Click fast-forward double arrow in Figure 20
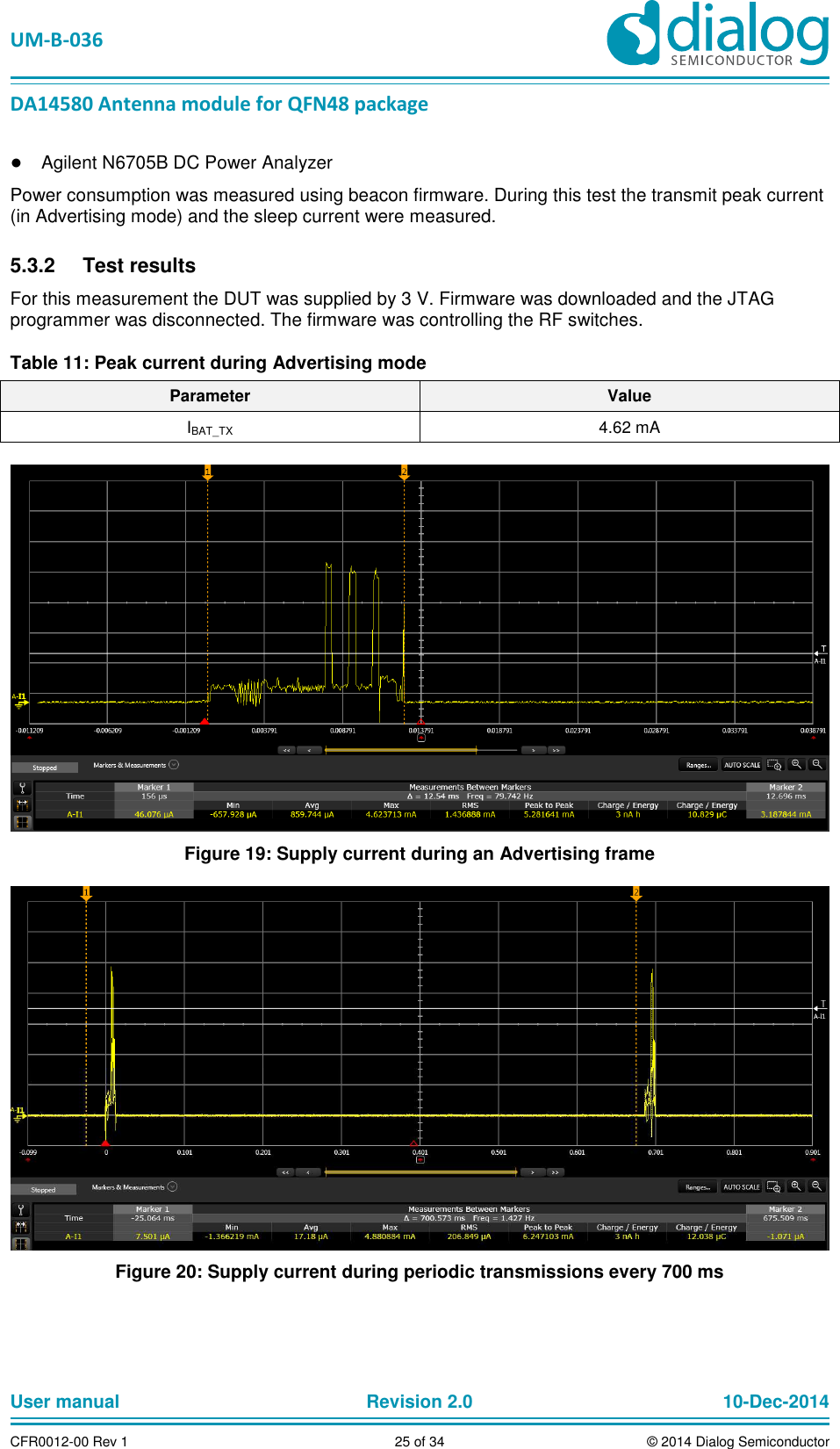The width and height of the screenshot is (840, 1449). click(556, 1172)
